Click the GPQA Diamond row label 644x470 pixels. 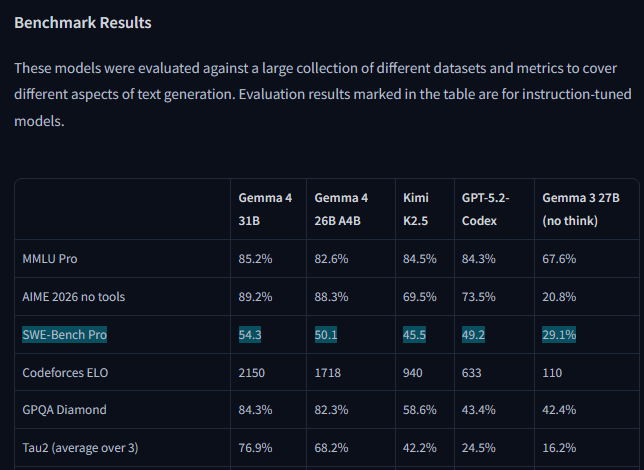click(64, 410)
